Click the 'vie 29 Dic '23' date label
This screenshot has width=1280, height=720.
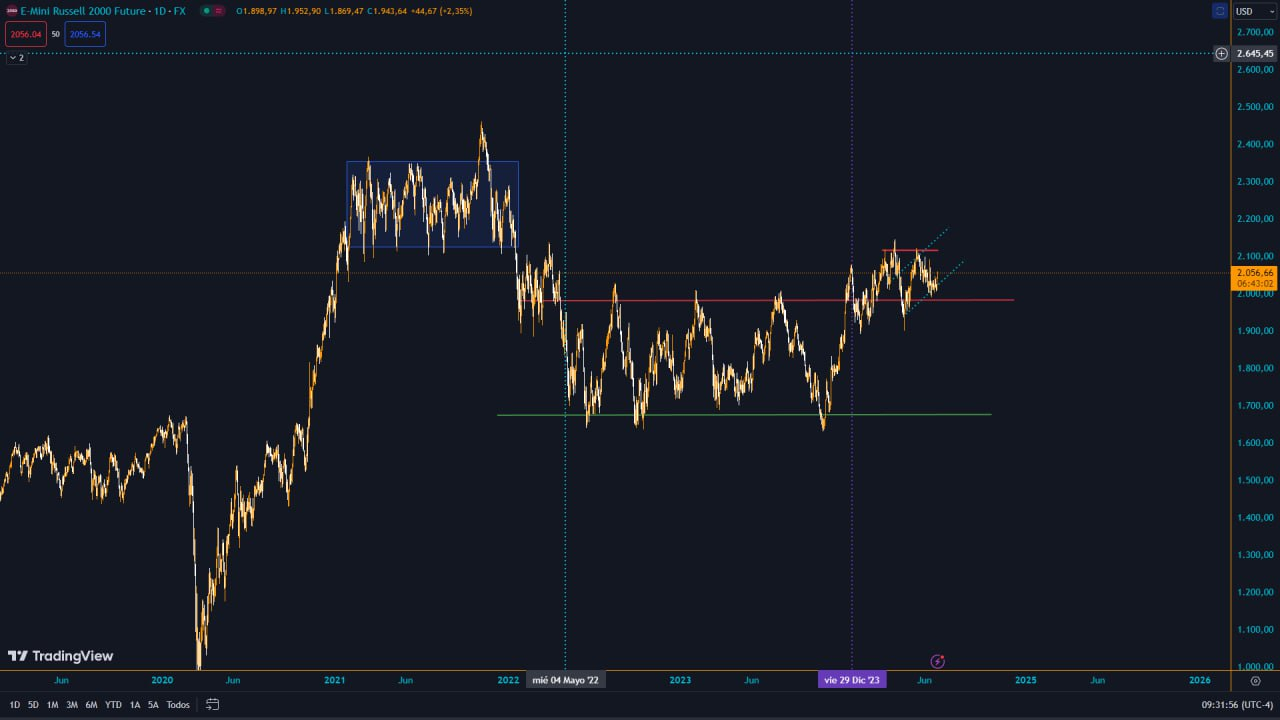852,680
